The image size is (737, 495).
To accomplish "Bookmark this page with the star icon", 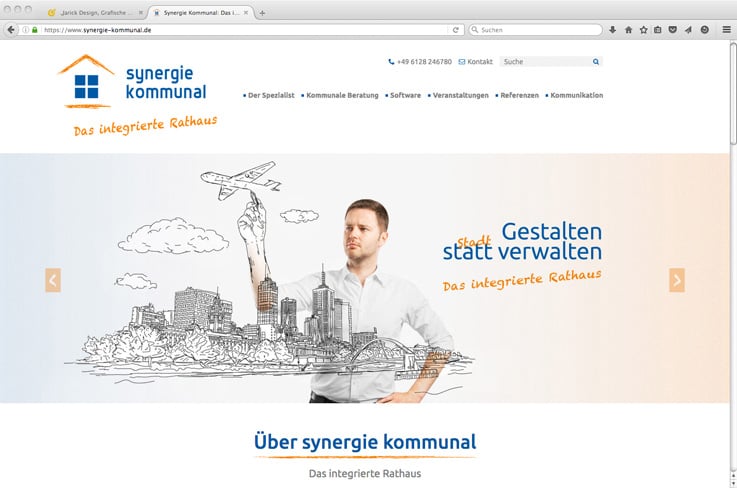I will pos(643,30).
